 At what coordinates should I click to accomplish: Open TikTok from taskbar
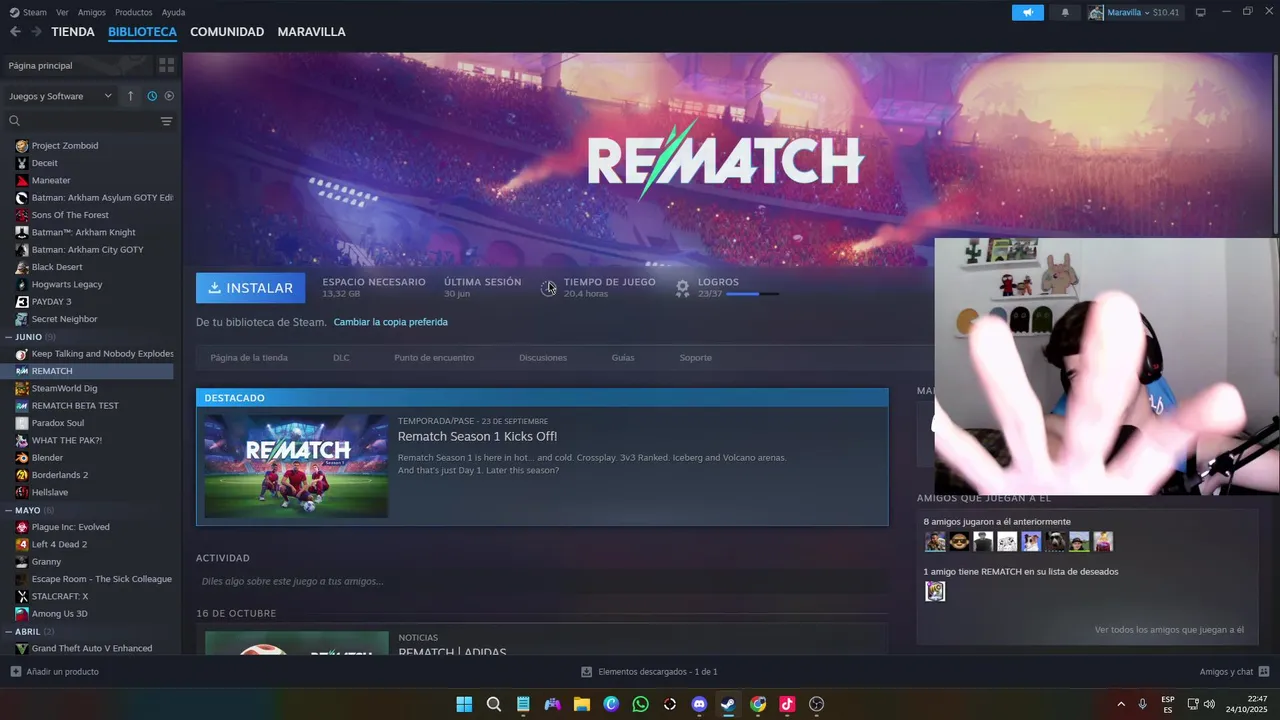coord(787,704)
